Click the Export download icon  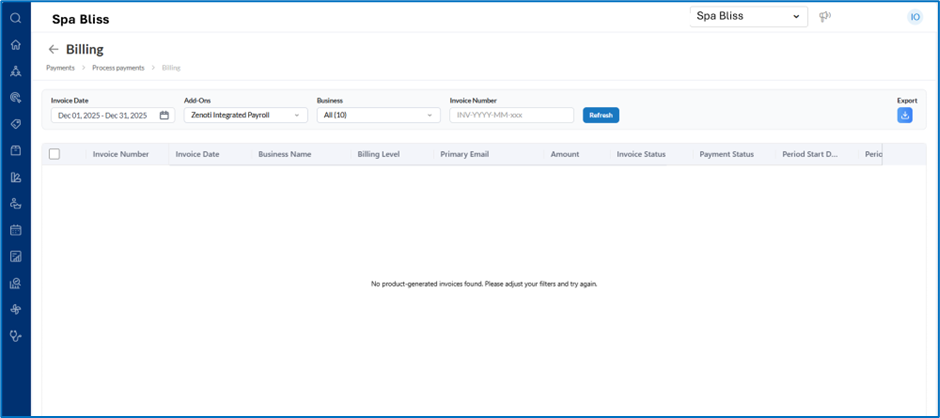coord(905,115)
